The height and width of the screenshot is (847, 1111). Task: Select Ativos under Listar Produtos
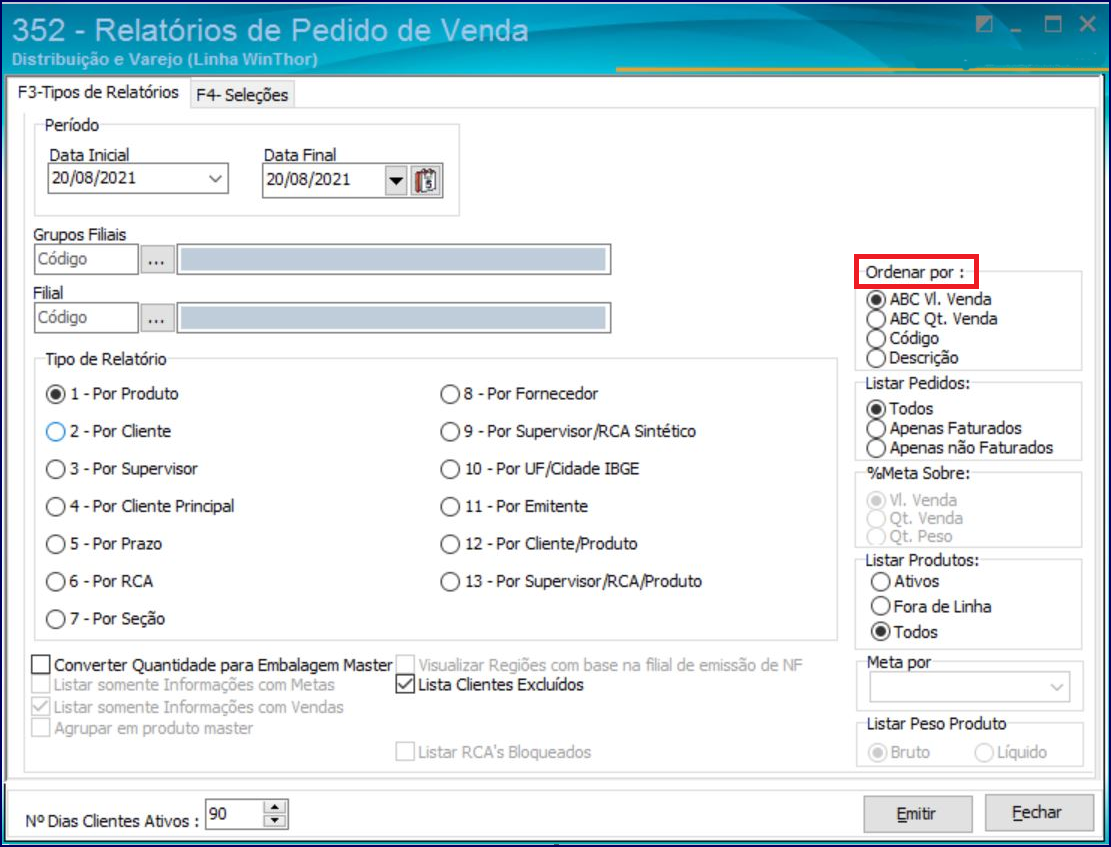coord(905,582)
